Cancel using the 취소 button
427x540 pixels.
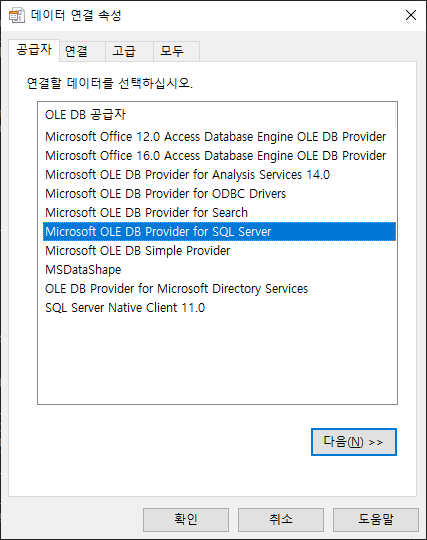click(x=281, y=519)
